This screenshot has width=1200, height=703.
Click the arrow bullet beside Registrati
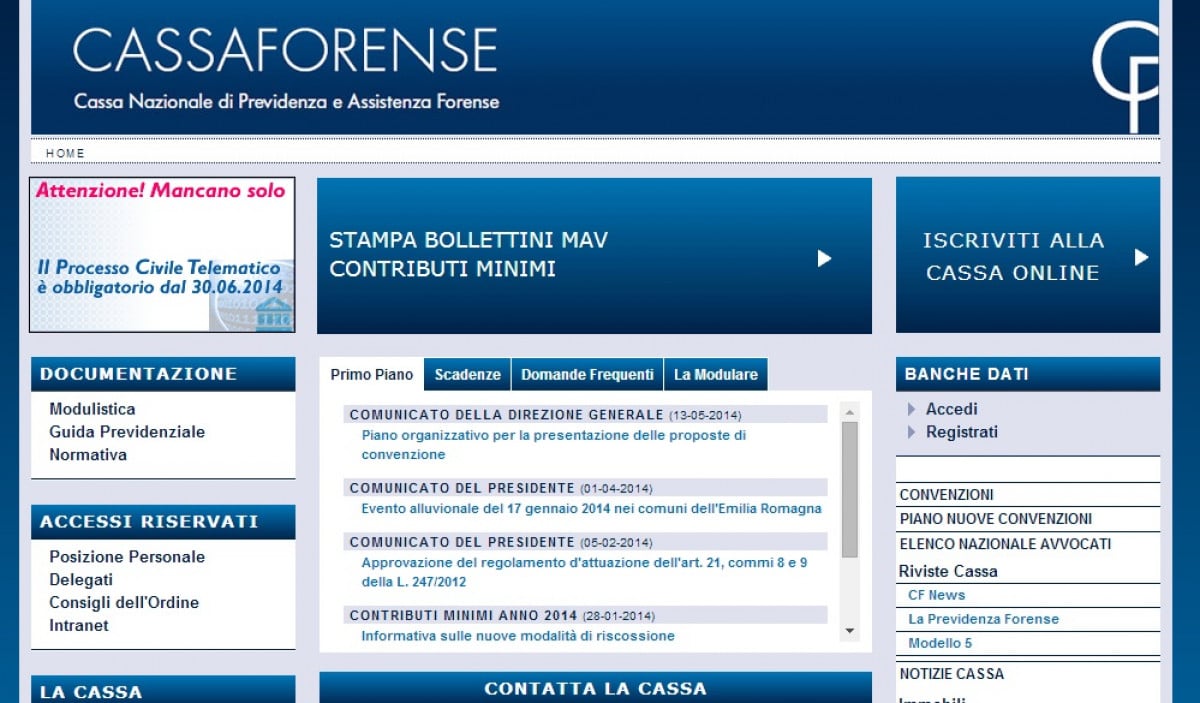(911, 432)
